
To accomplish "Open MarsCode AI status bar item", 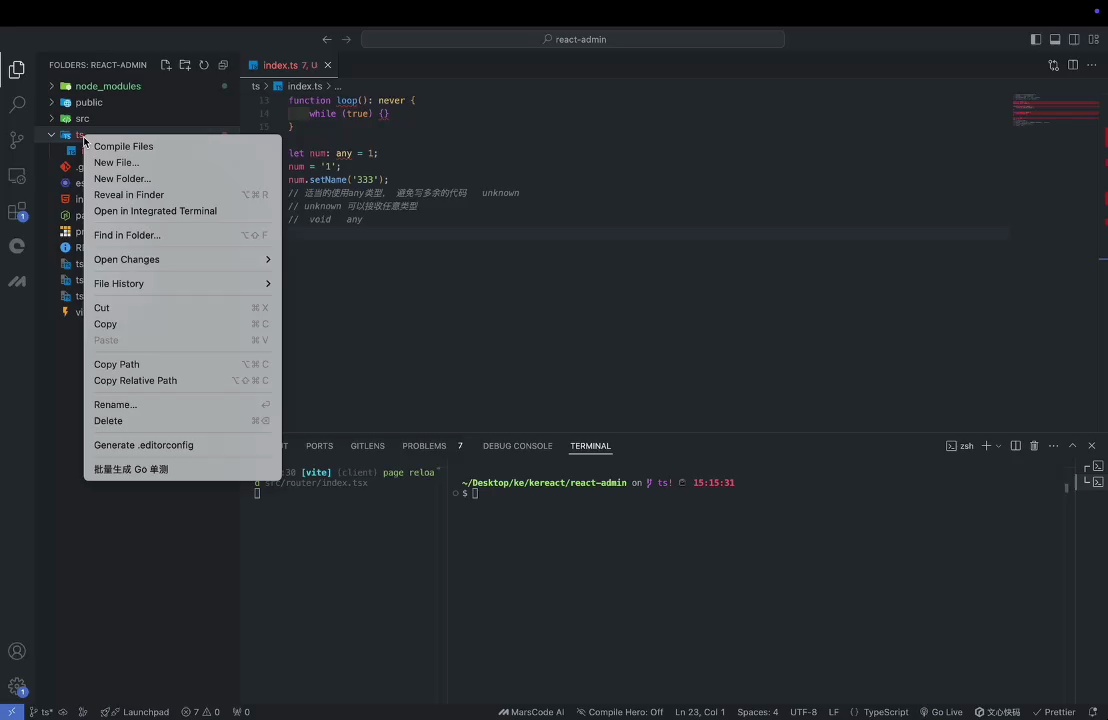I will [x=531, y=712].
